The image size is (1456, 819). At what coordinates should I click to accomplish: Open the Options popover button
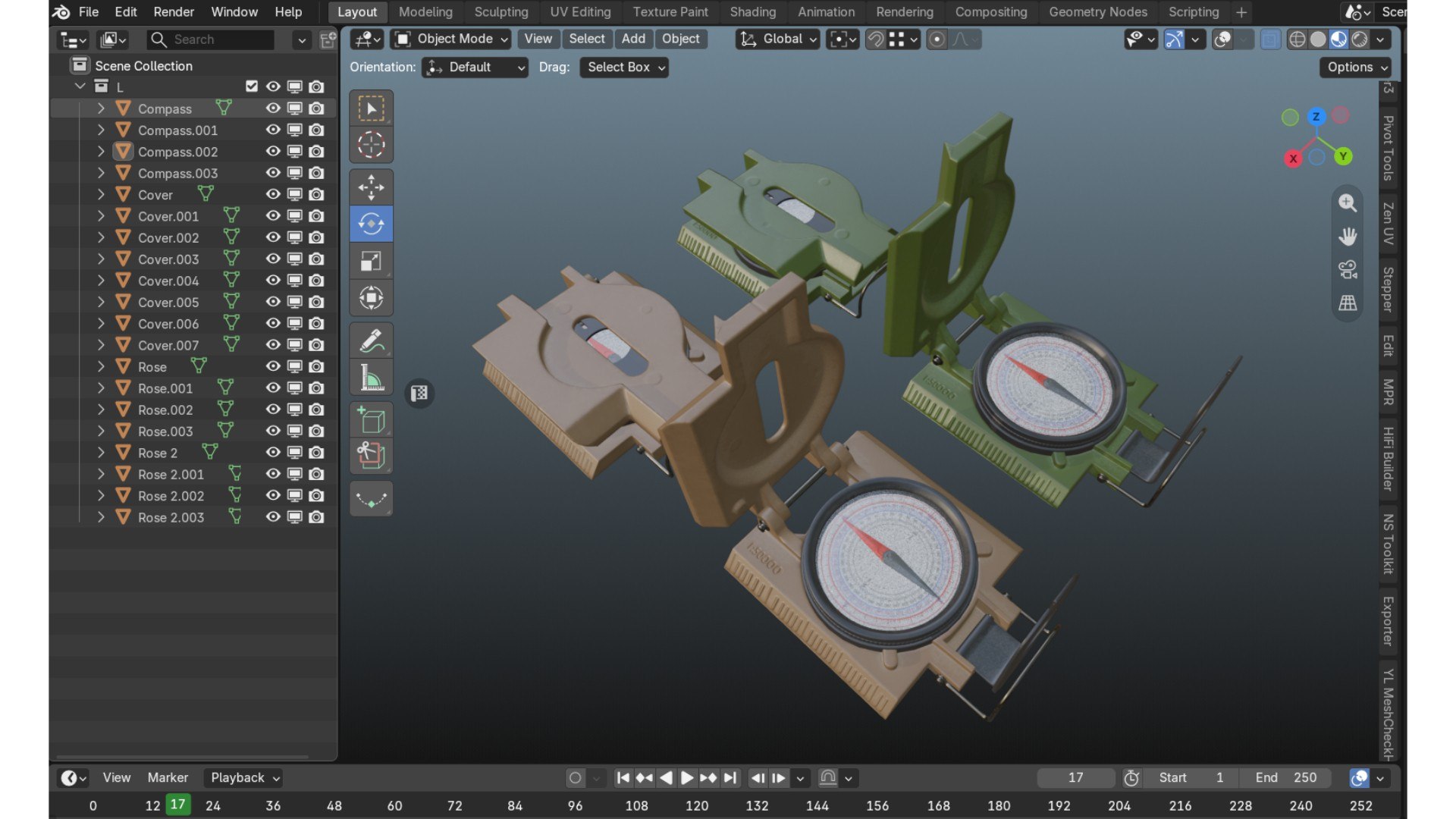pos(1355,67)
